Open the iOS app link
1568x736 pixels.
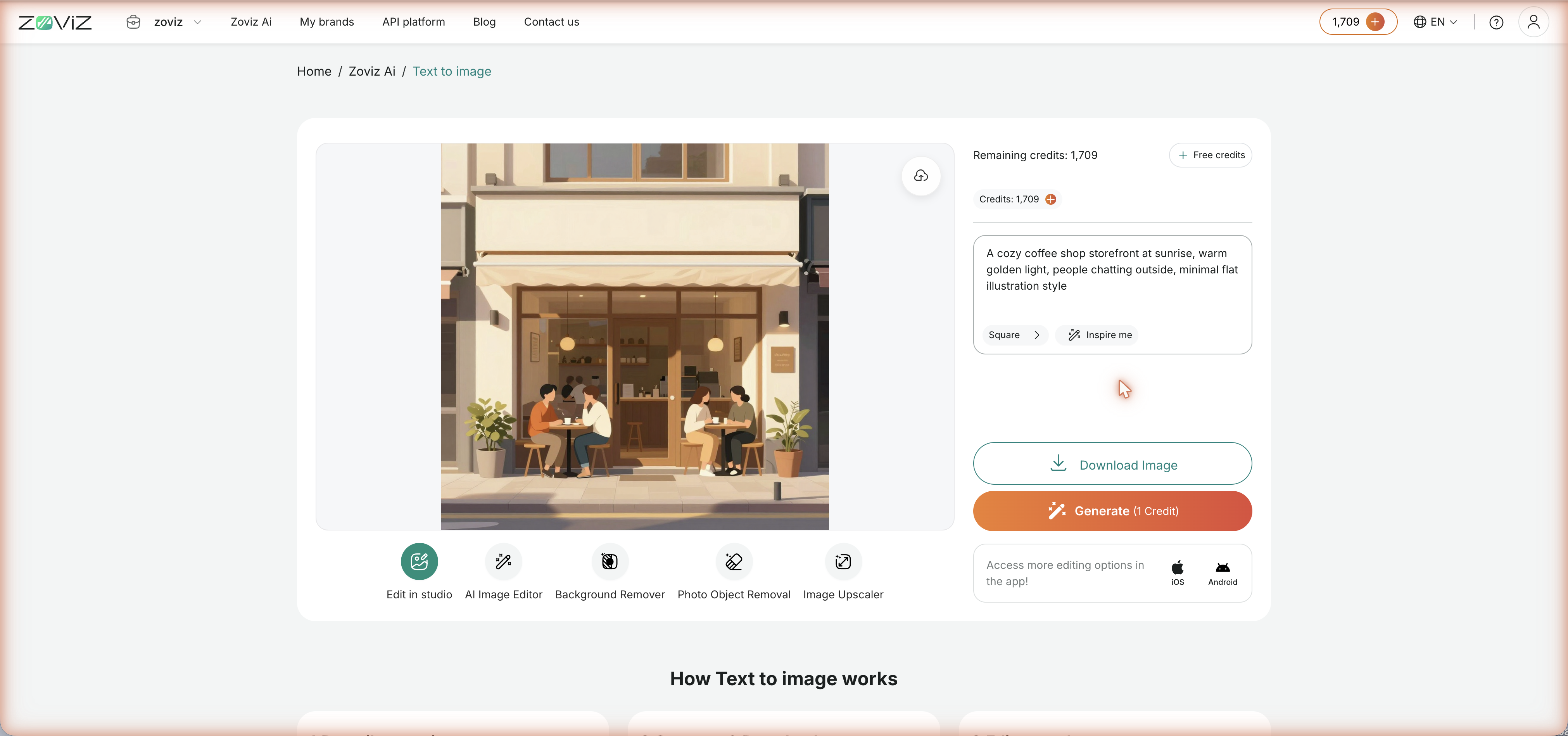pos(1178,573)
